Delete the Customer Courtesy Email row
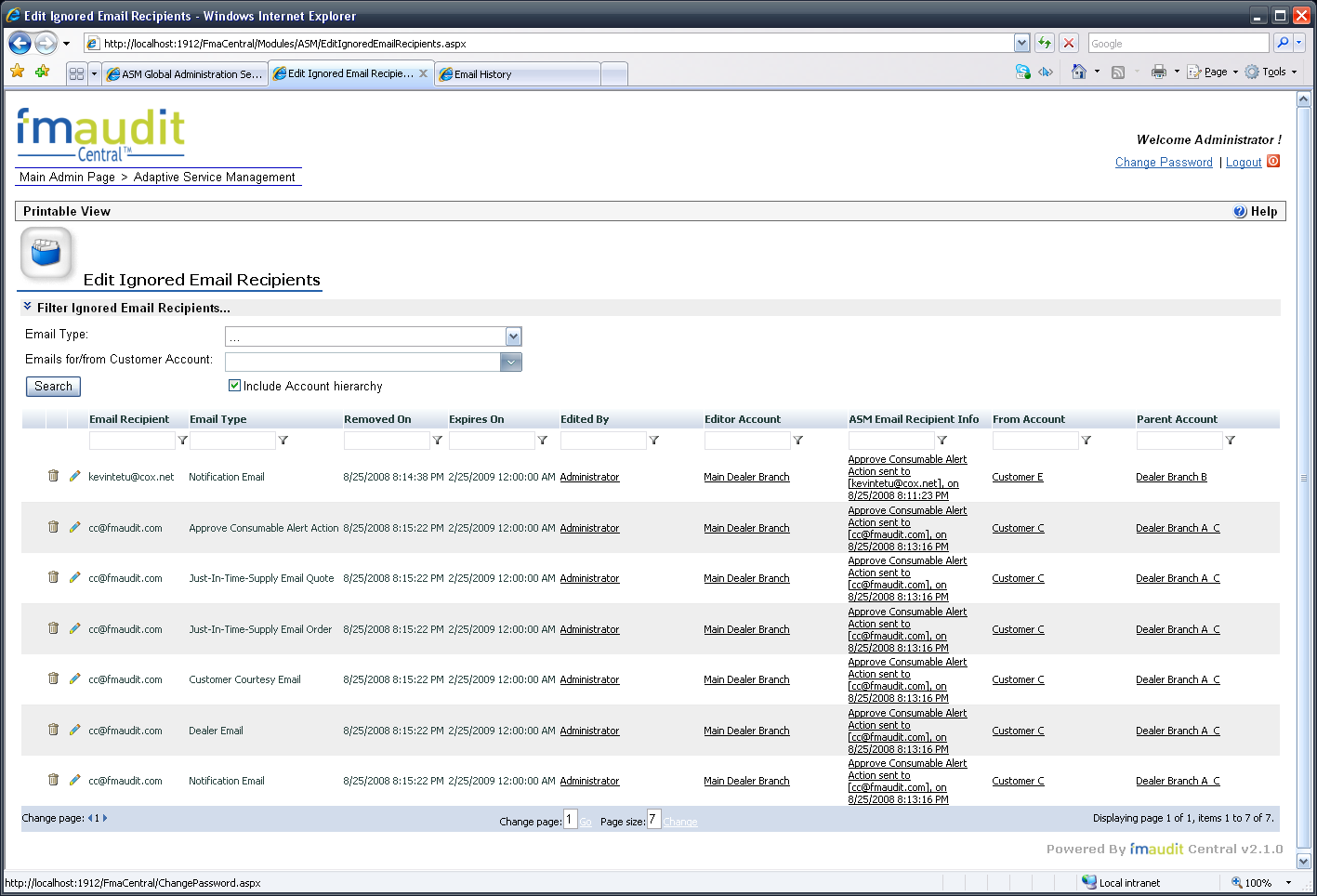This screenshot has height=896, width=1317. coord(53,679)
